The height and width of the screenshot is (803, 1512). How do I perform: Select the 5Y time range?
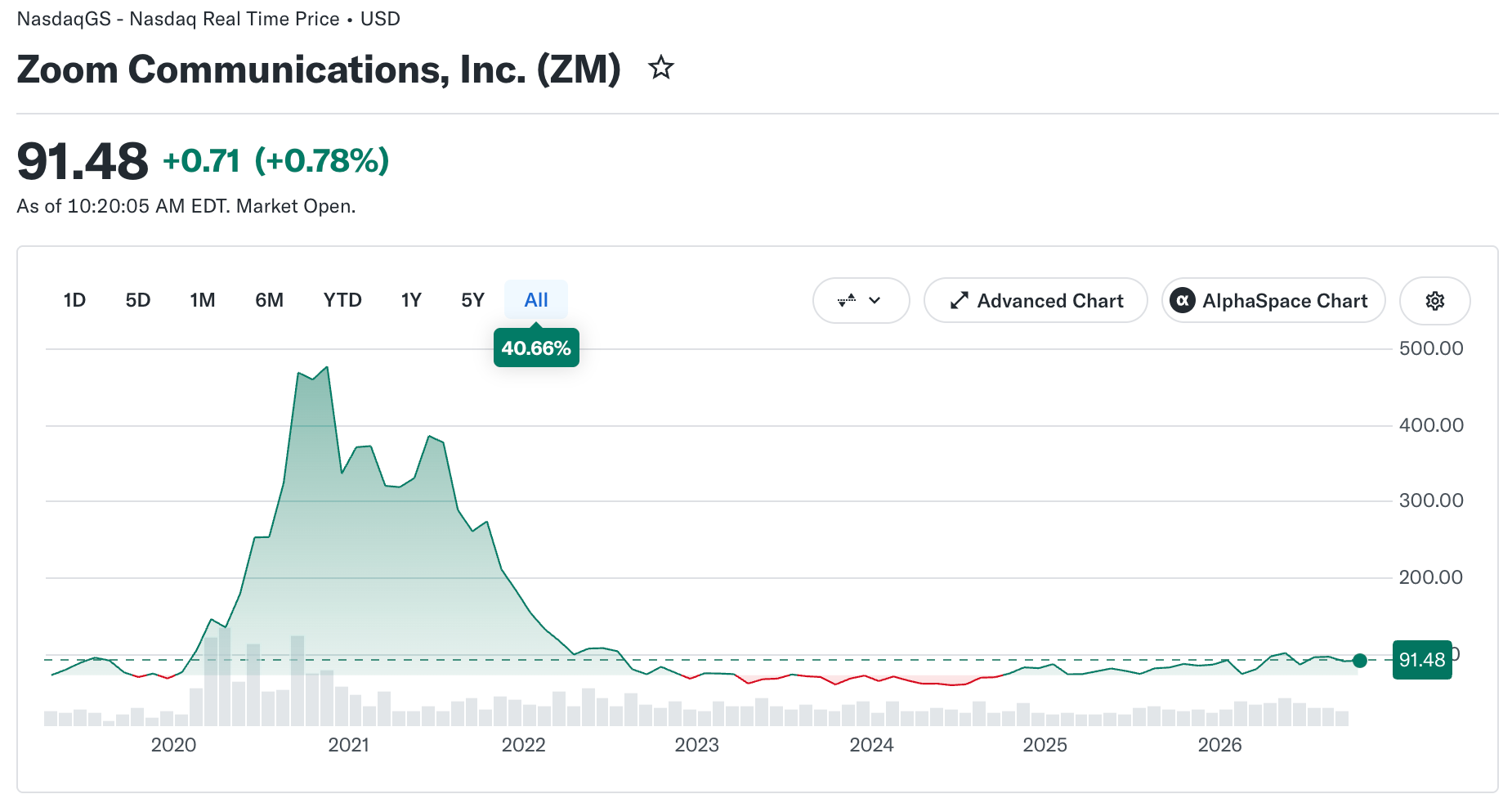(472, 300)
